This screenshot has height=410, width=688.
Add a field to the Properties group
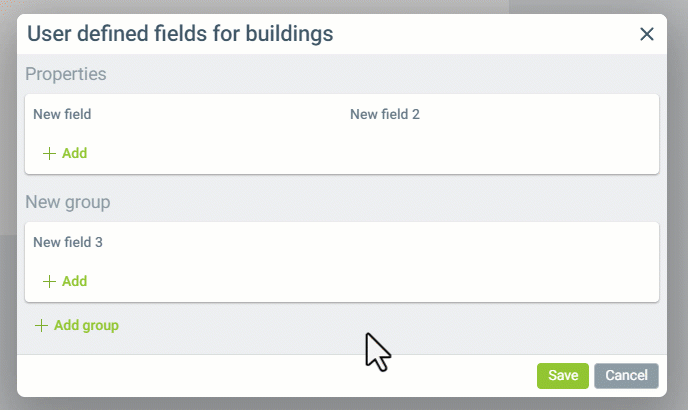pos(74,153)
